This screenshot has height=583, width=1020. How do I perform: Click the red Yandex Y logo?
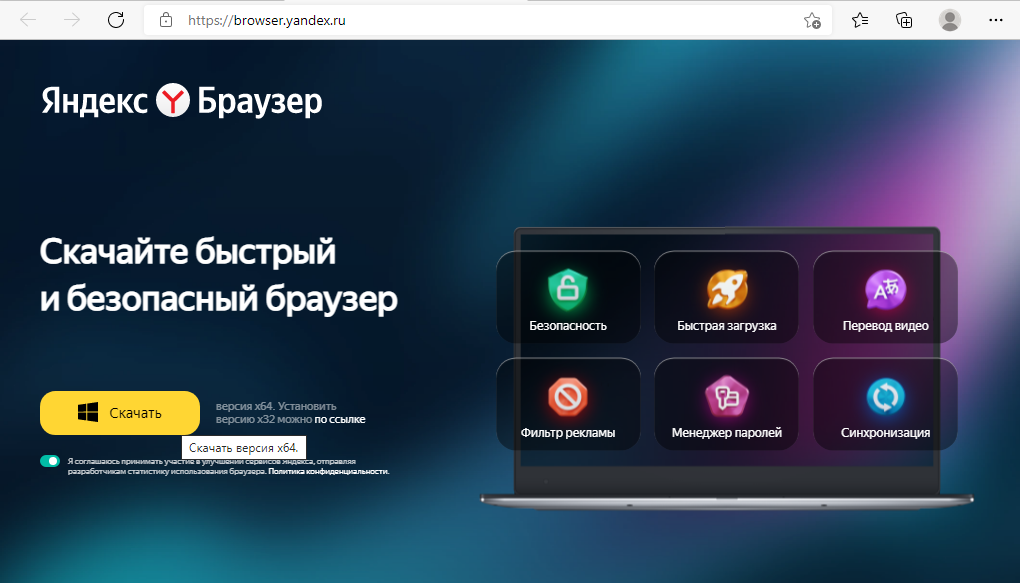172,100
